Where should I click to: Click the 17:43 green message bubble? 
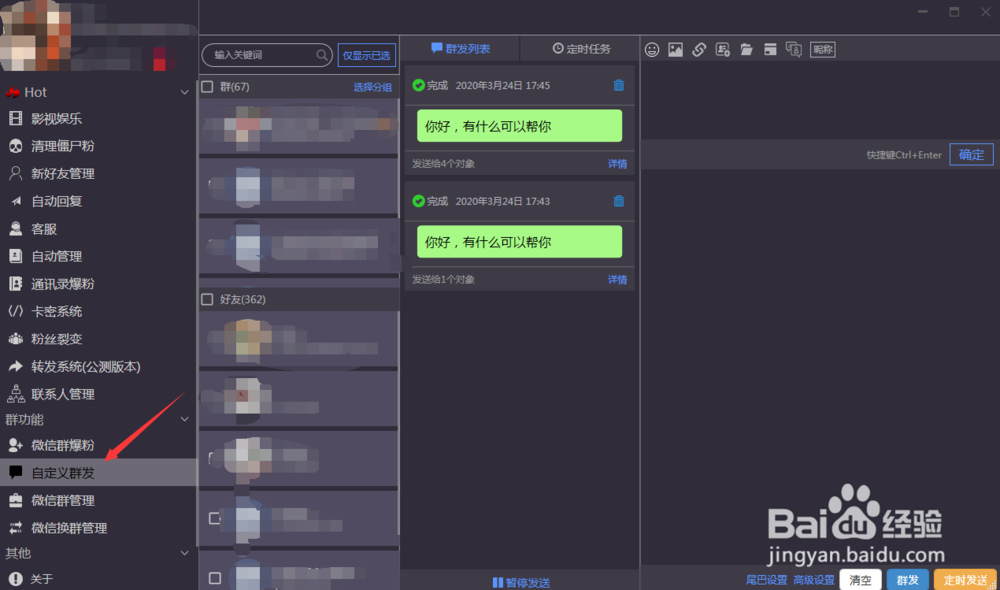[519, 242]
